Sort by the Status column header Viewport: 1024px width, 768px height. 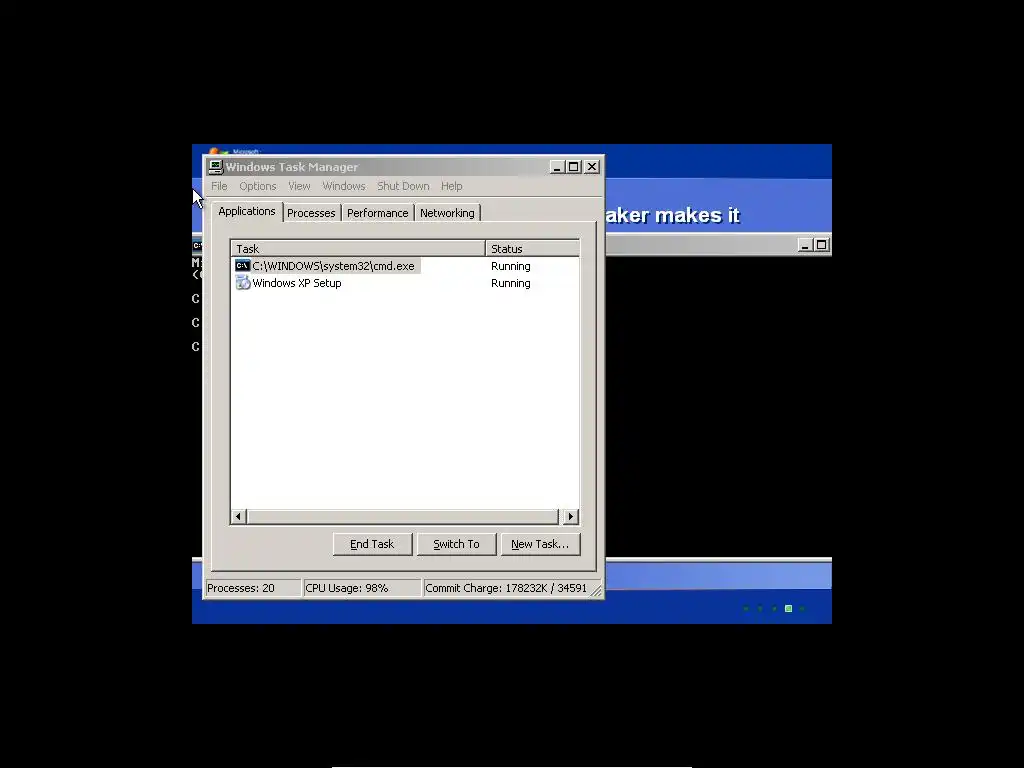532,249
